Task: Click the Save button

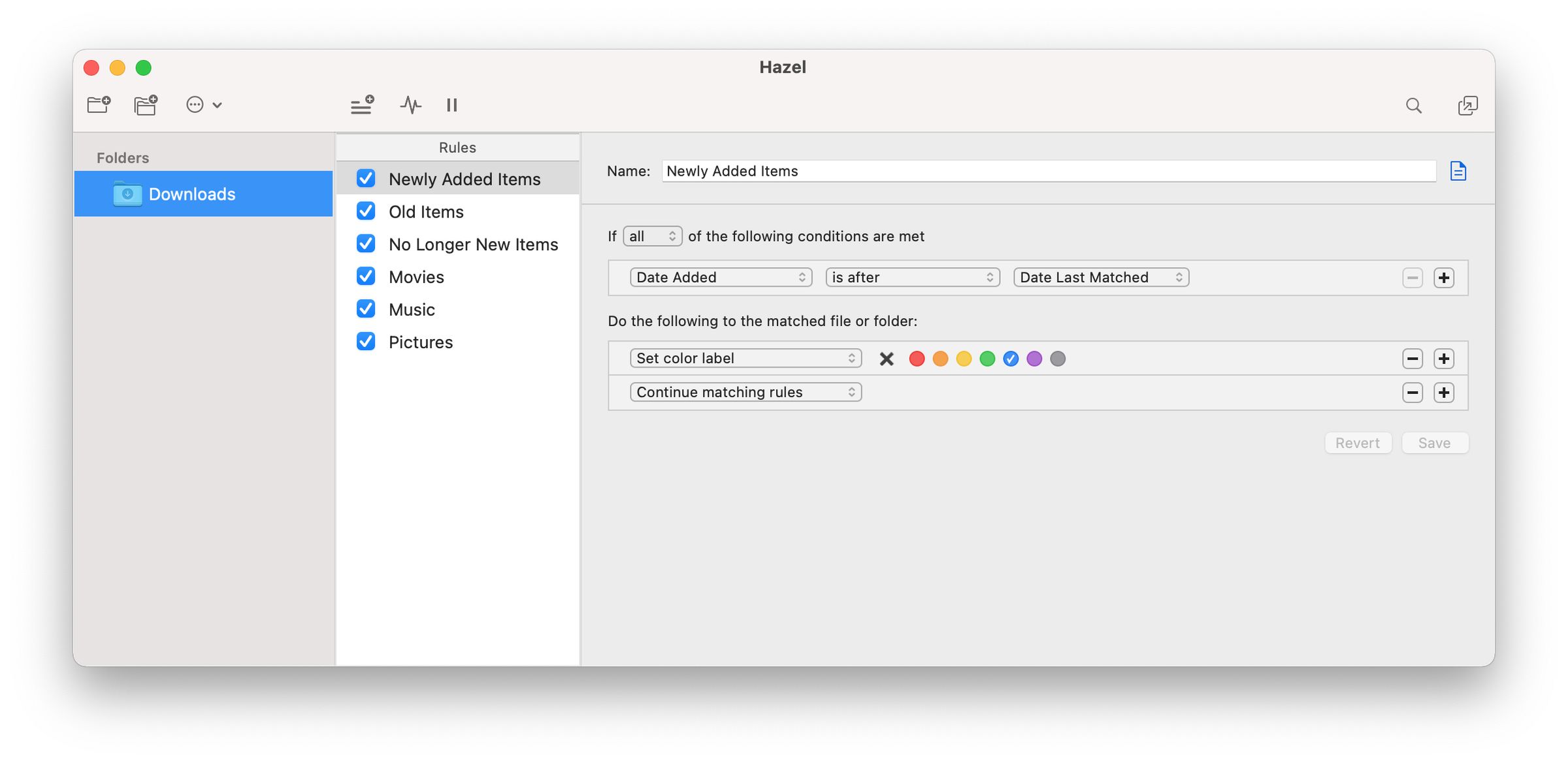Action: point(1435,443)
